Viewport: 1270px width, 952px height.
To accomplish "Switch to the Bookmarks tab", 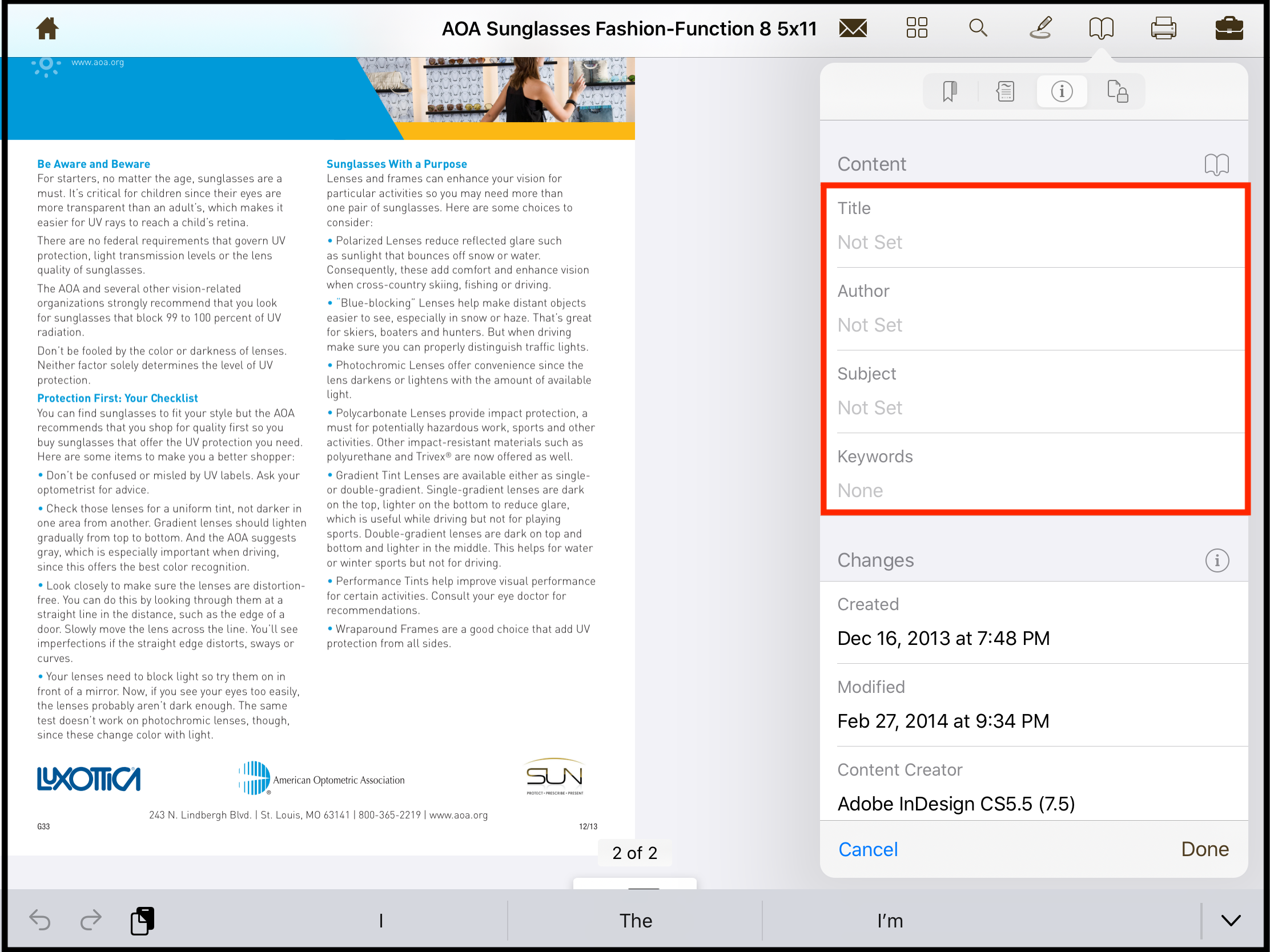I will pyautogui.click(x=949, y=91).
